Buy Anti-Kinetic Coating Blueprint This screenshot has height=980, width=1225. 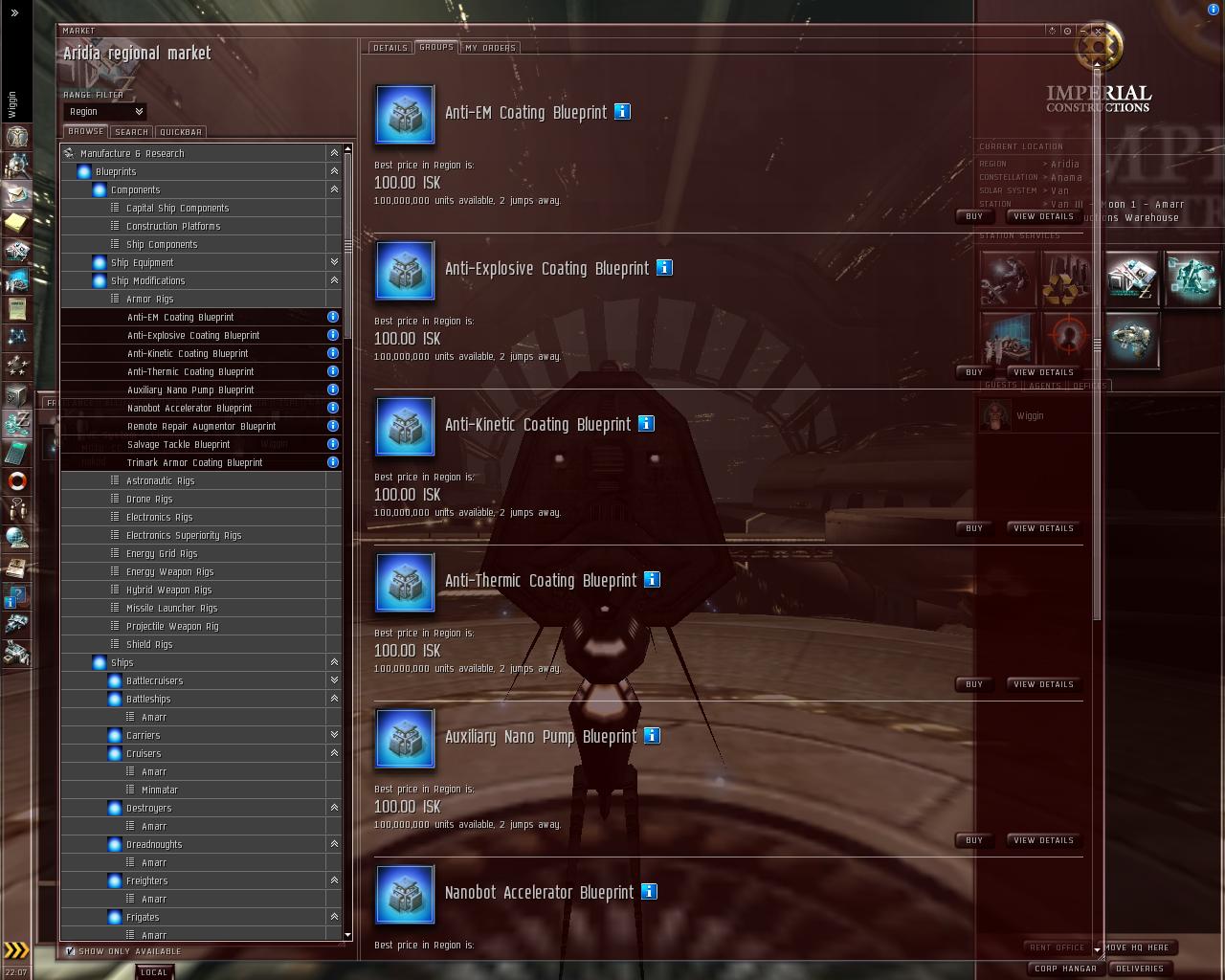pos(974,528)
